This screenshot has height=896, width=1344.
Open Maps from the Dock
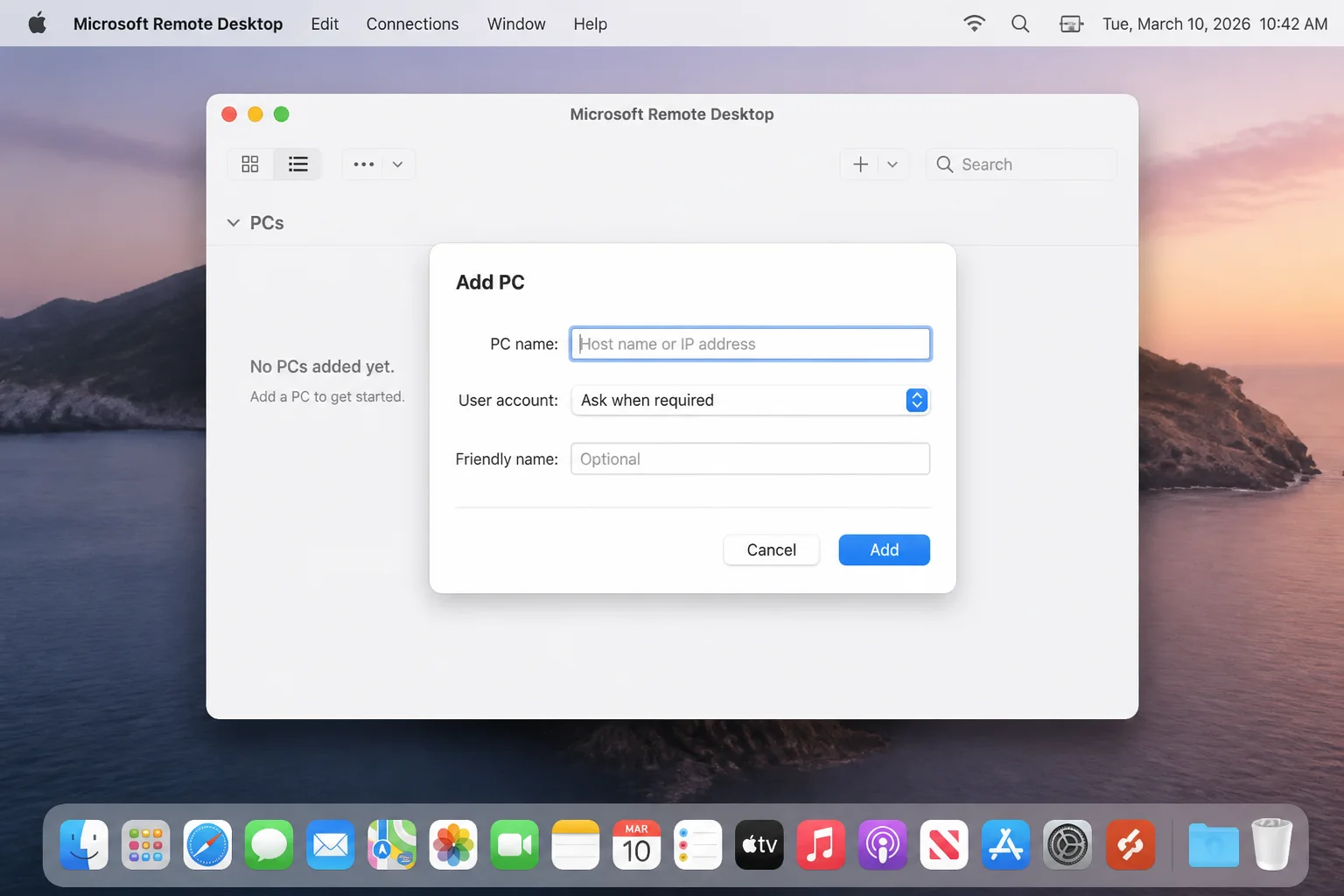pyautogui.click(x=392, y=844)
